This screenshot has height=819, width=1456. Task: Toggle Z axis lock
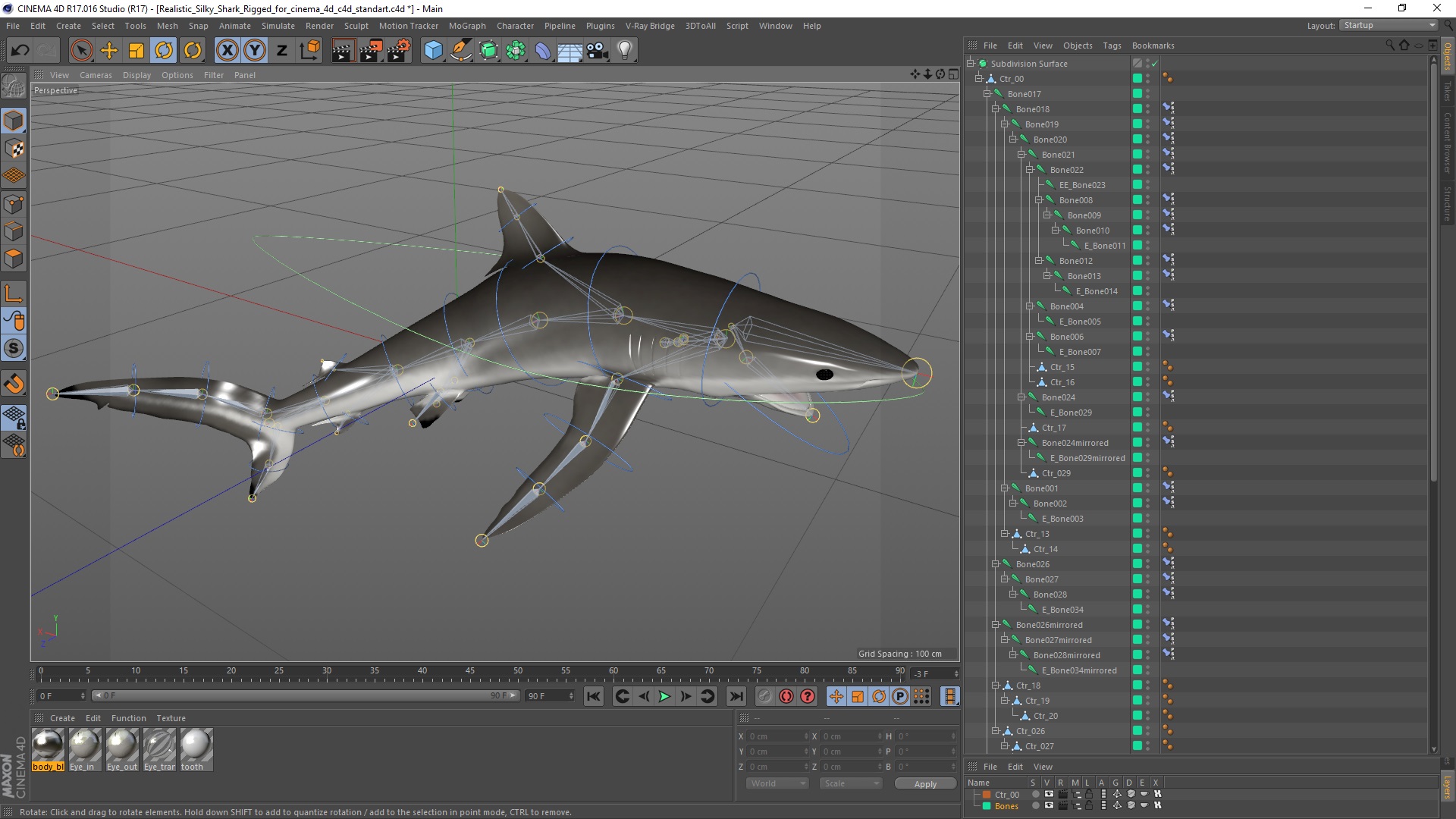tap(282, 51)
